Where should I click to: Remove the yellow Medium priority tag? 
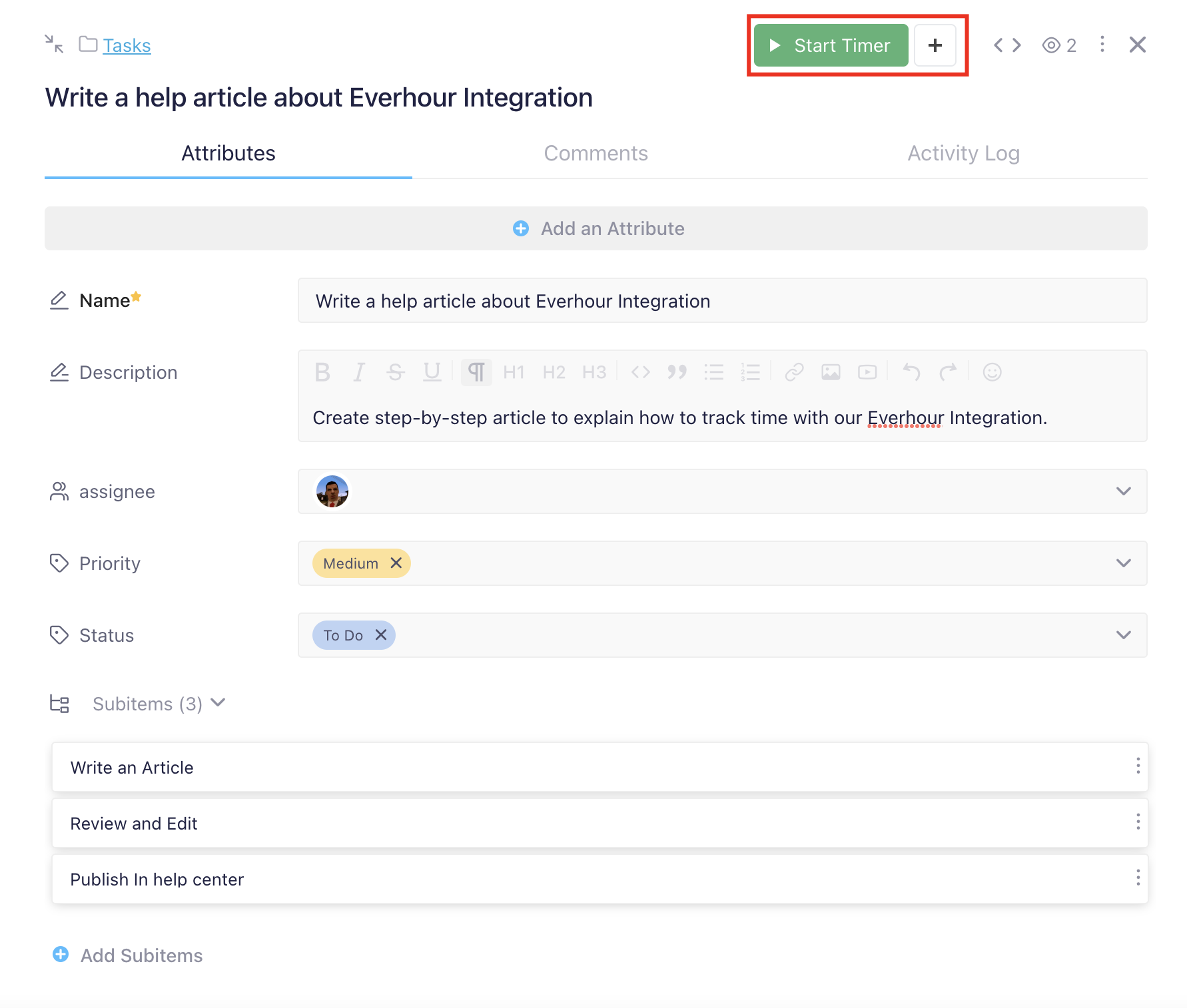tap(396, 563)
